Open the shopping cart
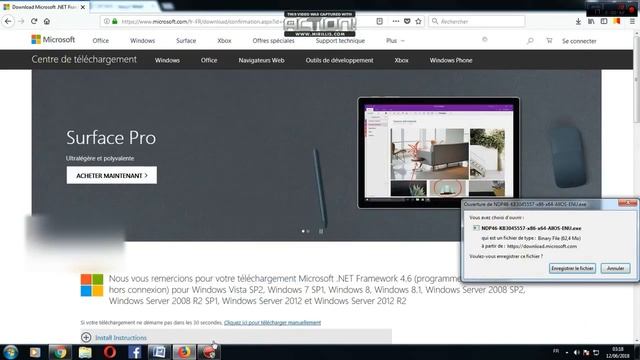This screenshot has width=640, height=360. tap(549, 40)
